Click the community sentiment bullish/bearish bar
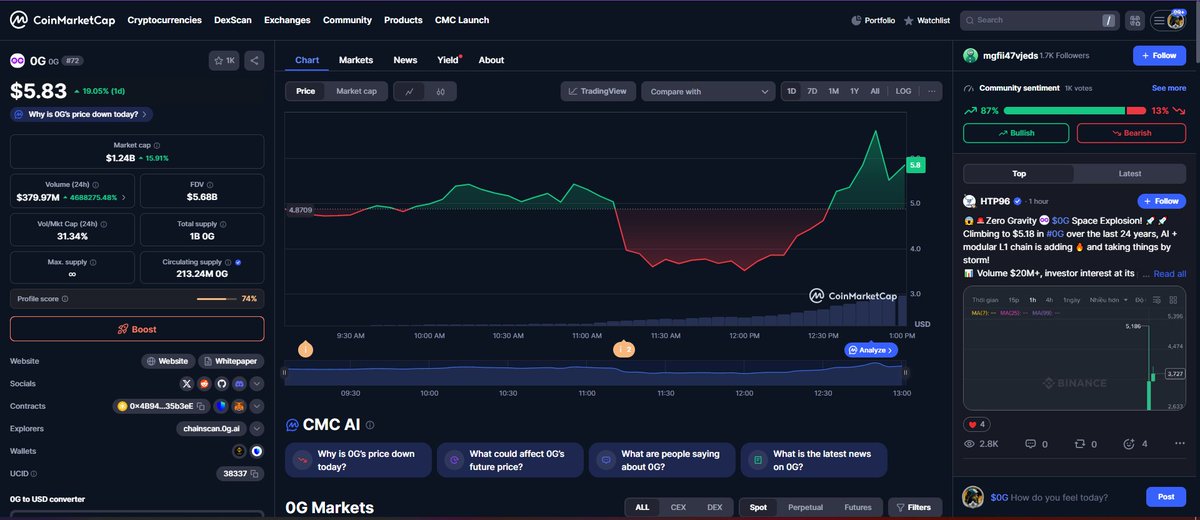This screenshot has width=1200, height=520. 1074,111
